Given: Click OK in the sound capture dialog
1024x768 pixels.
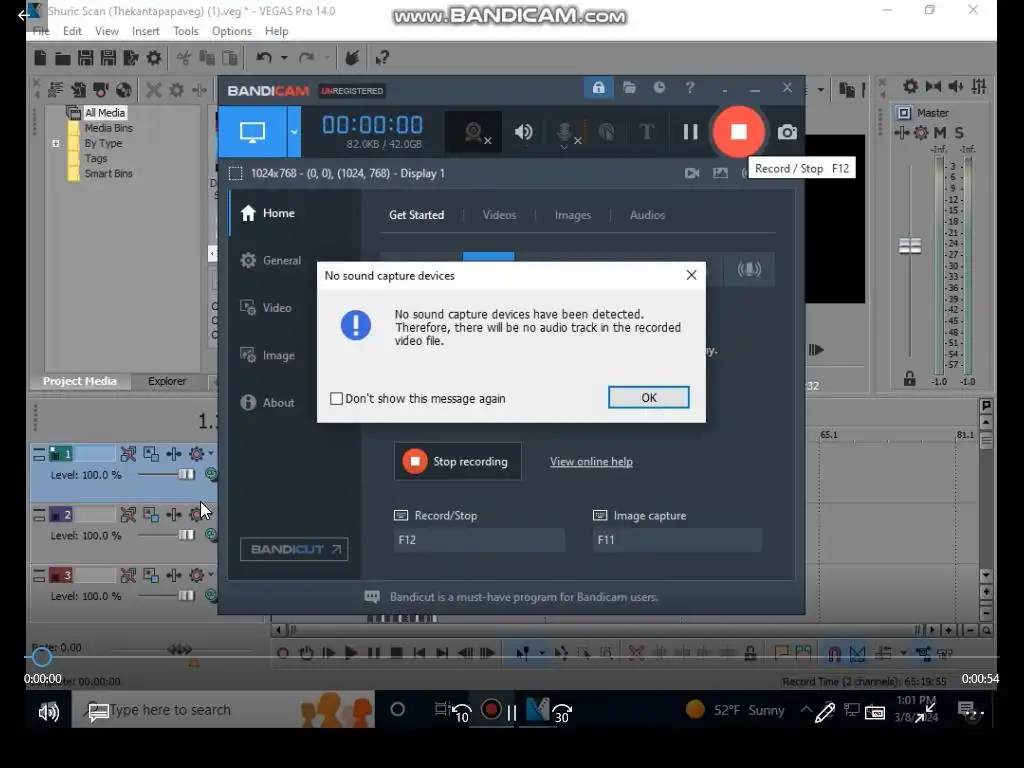Looking at the screenshot, I should 648,398.
